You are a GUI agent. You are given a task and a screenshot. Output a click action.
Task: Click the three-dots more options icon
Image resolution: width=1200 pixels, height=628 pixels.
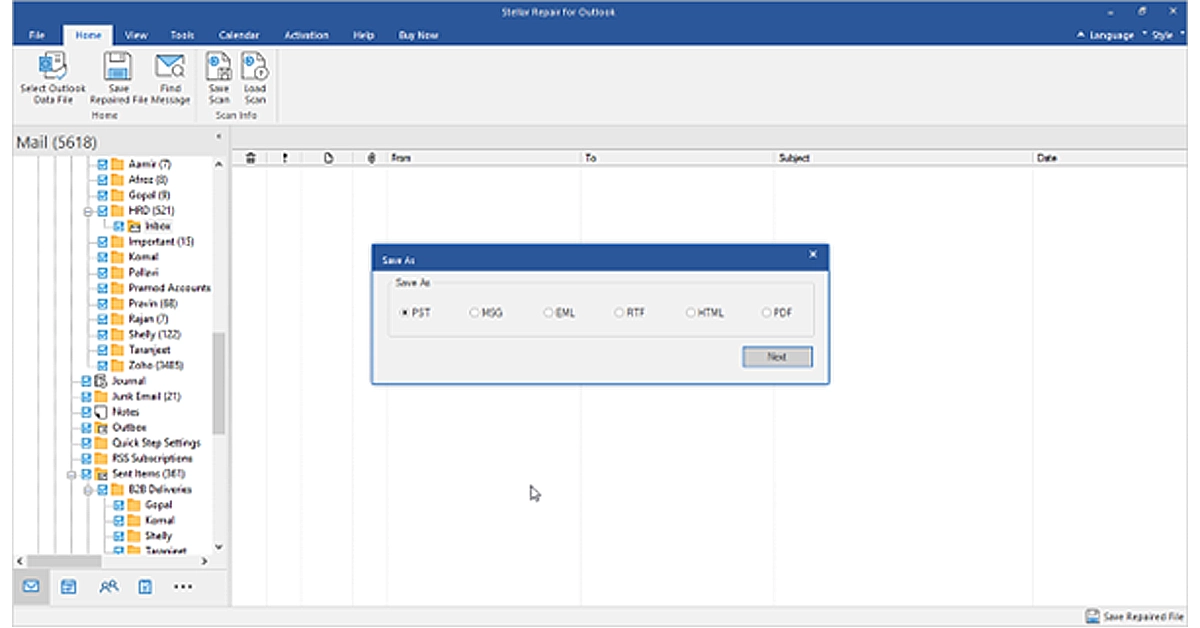tap(183, 586)
